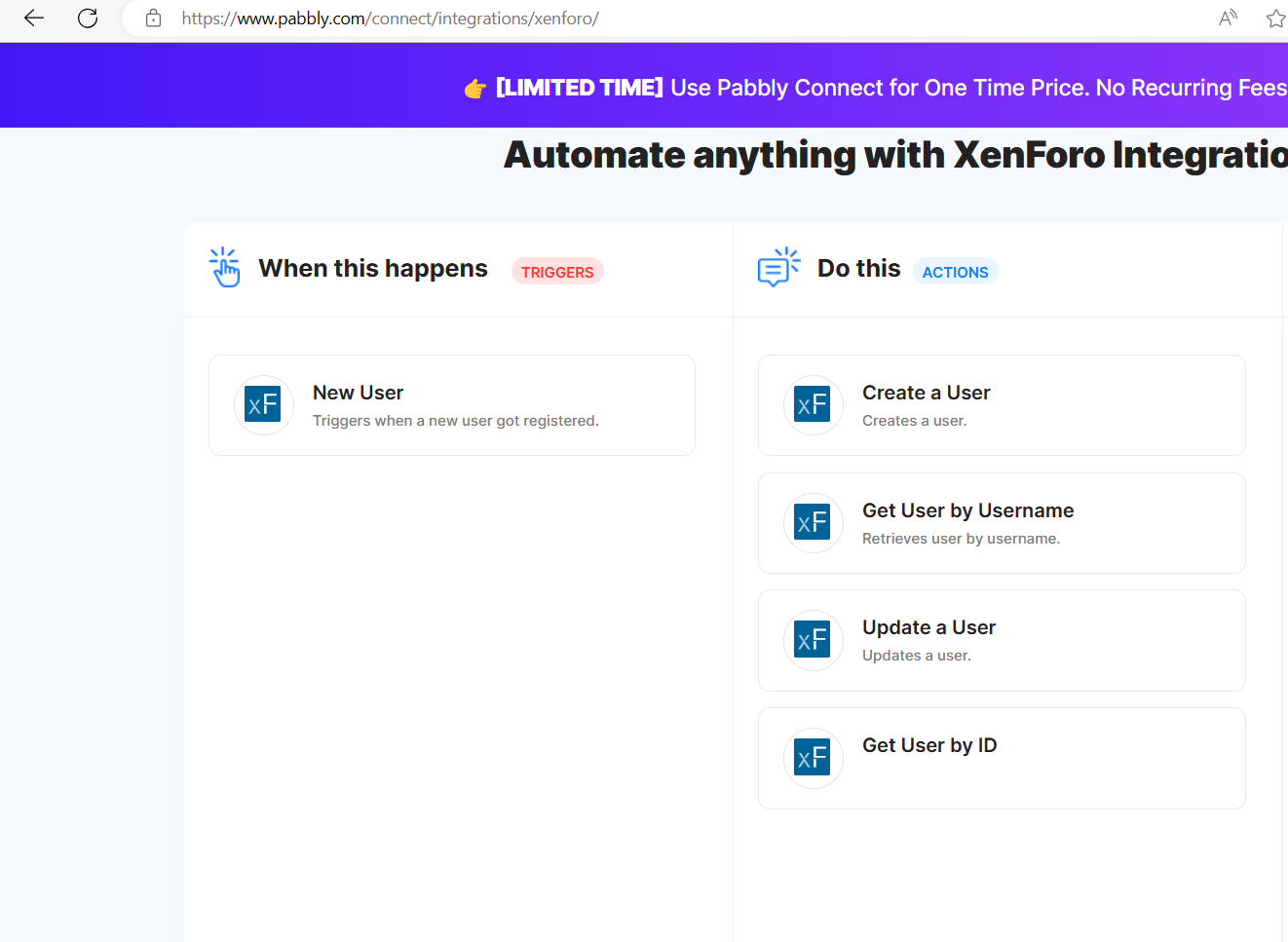Open the 'Get User by ID' action title
The image size is (1288, 942).
tap(929, 745)
